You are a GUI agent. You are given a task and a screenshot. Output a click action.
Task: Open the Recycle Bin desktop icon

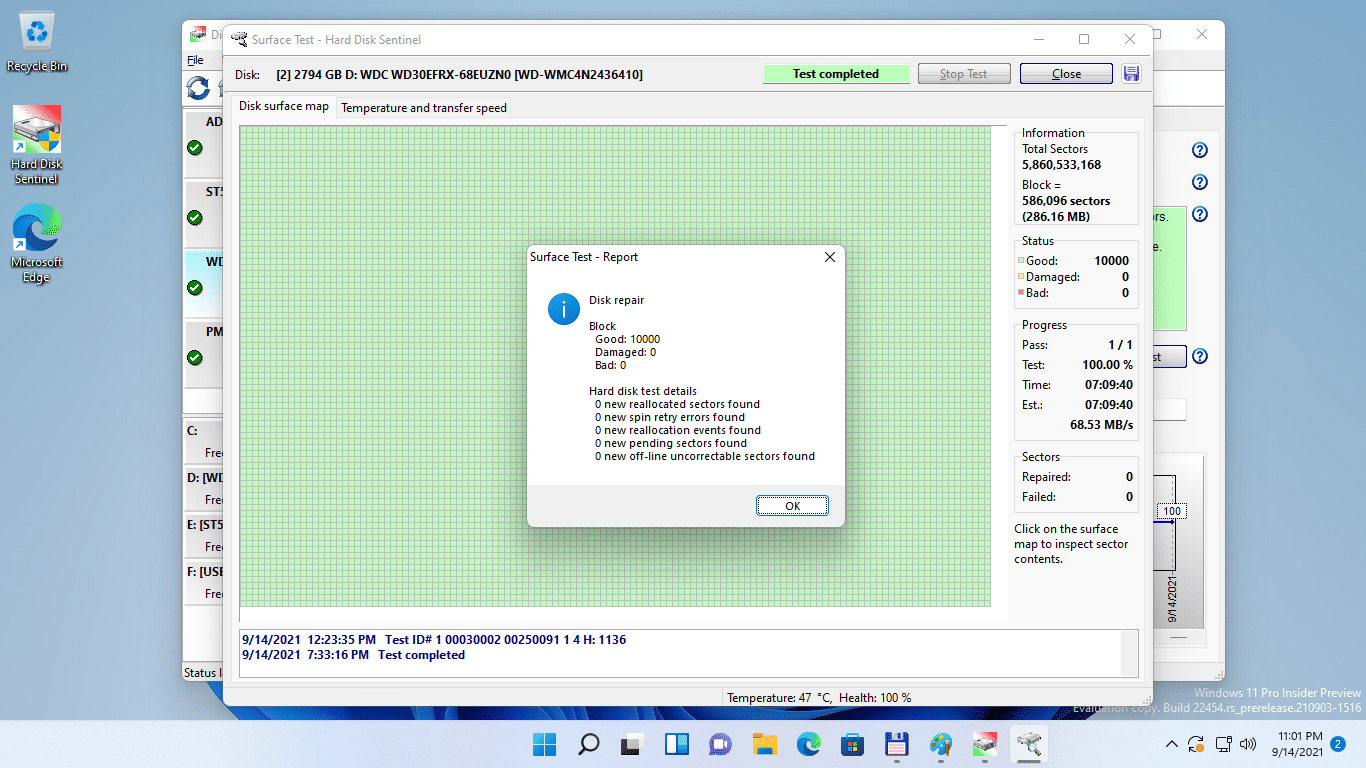(37, 43)
